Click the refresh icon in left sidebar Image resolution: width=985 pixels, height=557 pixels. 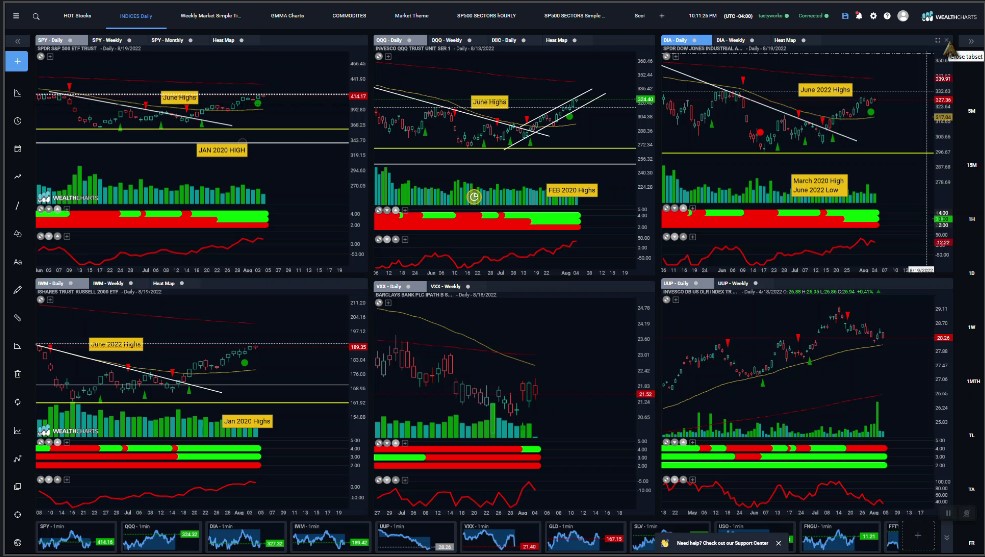coord(17,402)
